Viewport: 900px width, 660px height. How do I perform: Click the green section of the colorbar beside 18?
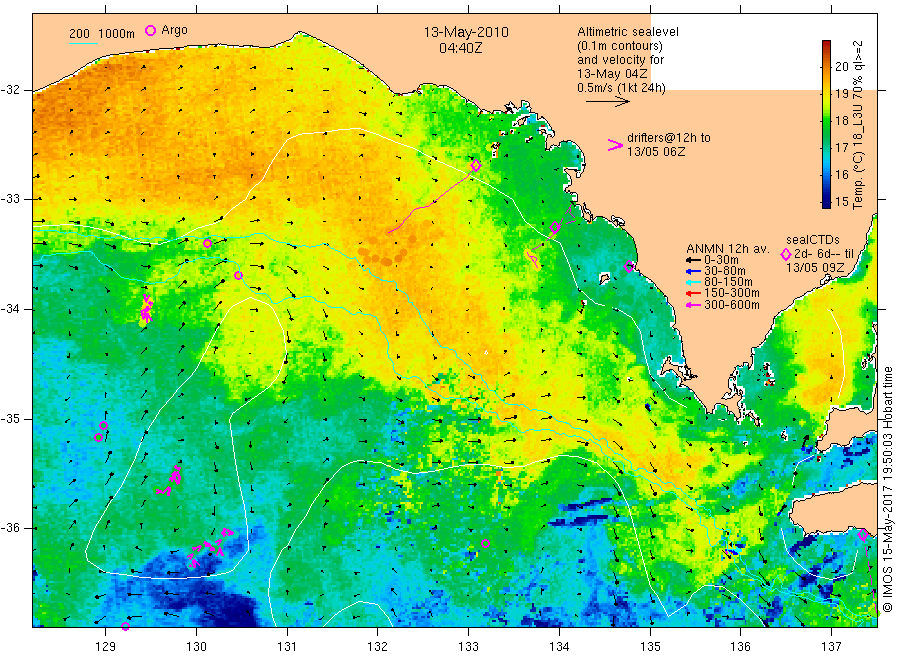click(826, 121)
